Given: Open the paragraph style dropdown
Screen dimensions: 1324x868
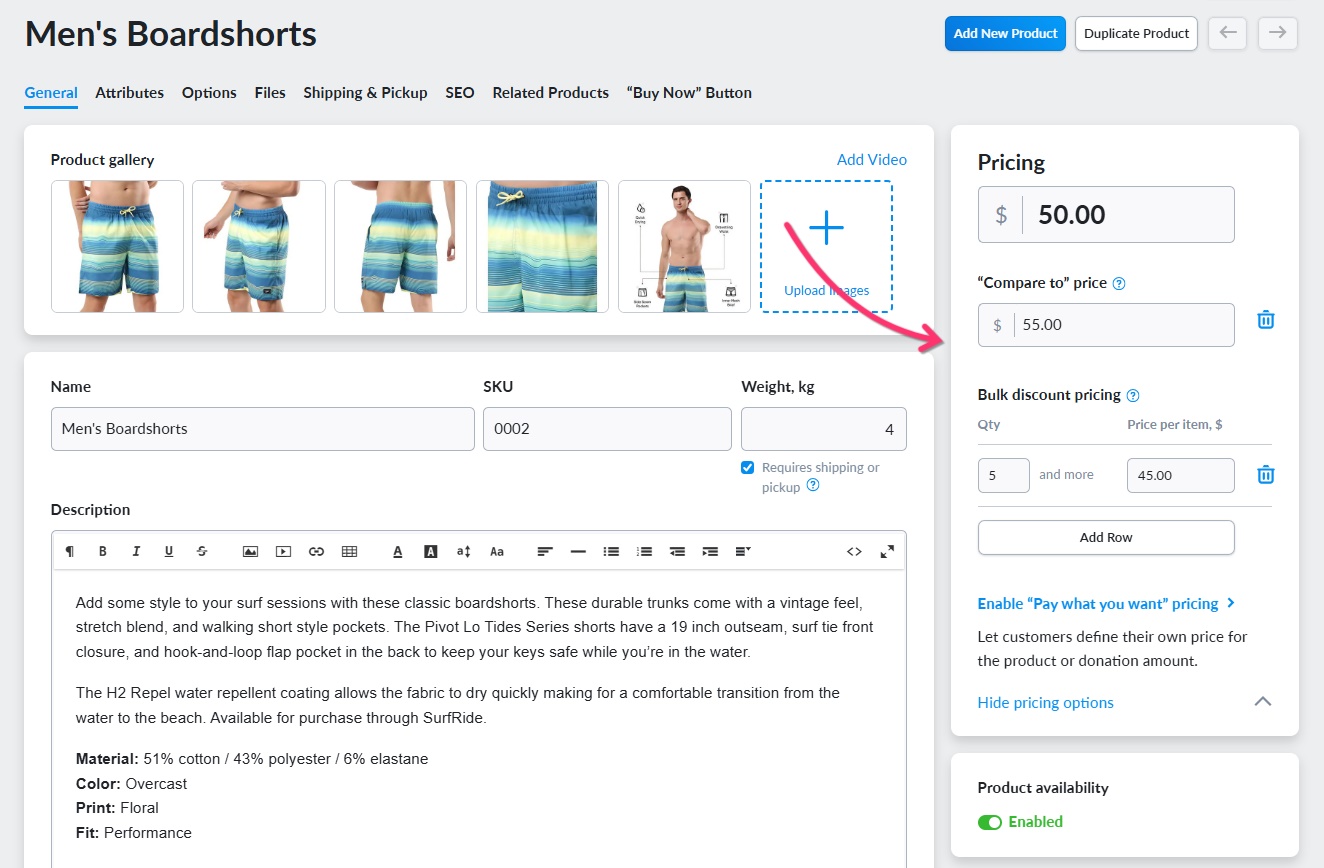Looking at the screenshot, I should click(743, 551).
